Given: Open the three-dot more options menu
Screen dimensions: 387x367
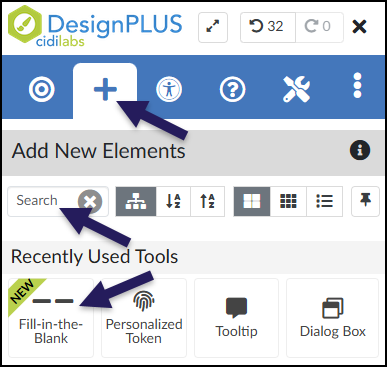Looking at the screenshot, I should (357, 85).
